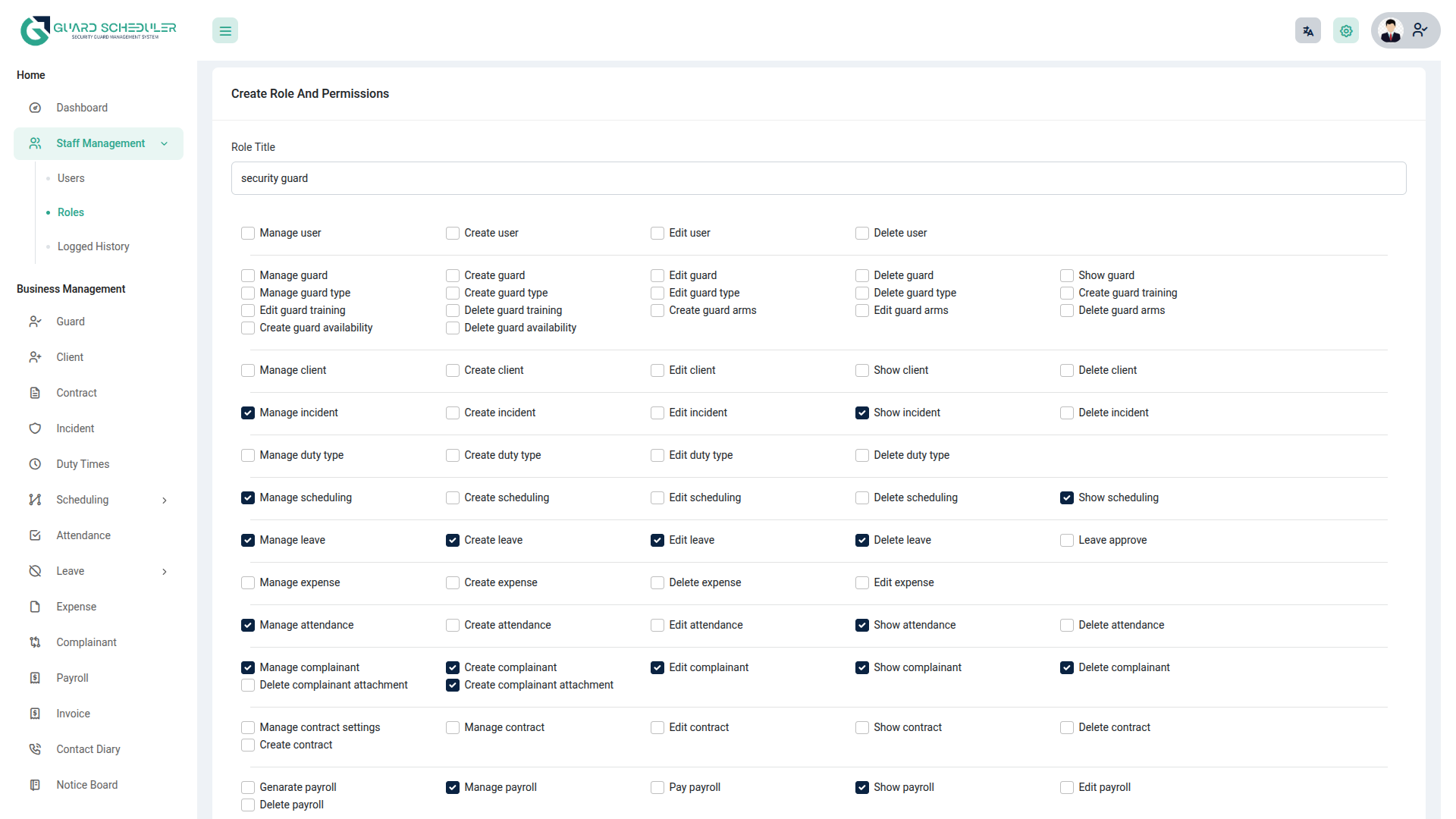1456x819 pixels.
Task: Click the Guard Scheduler logo
Action: [99, 30]
